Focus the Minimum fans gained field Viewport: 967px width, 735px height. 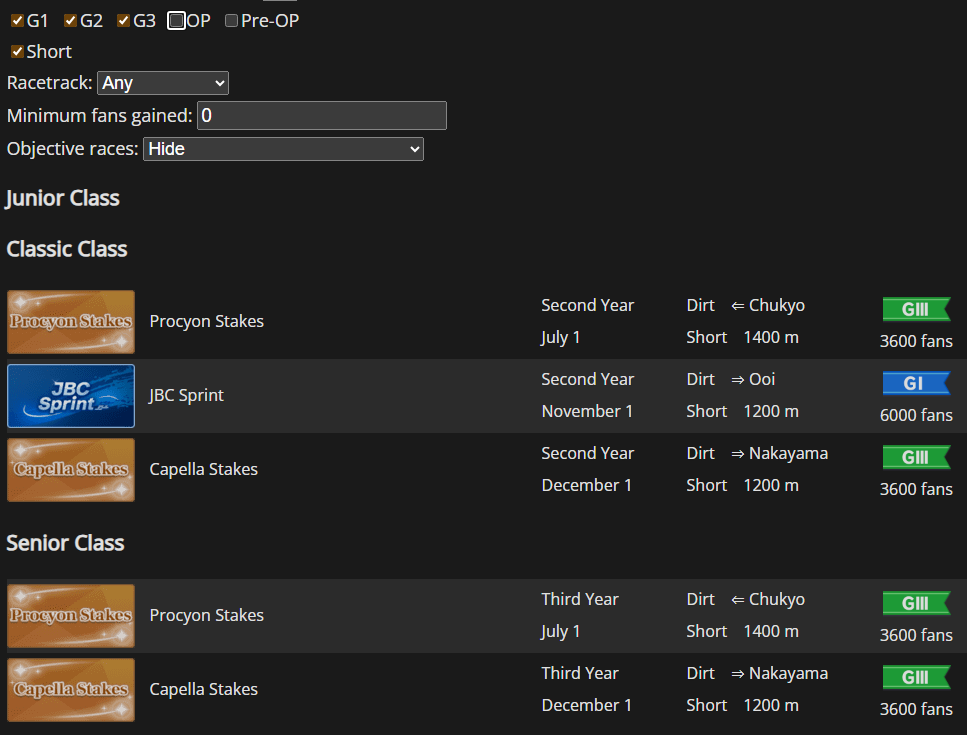322,116
